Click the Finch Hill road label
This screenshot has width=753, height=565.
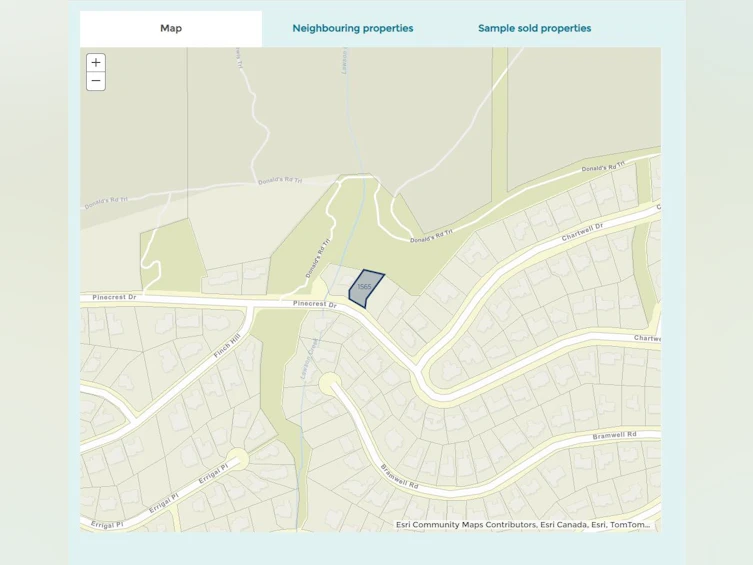point(227,347)
